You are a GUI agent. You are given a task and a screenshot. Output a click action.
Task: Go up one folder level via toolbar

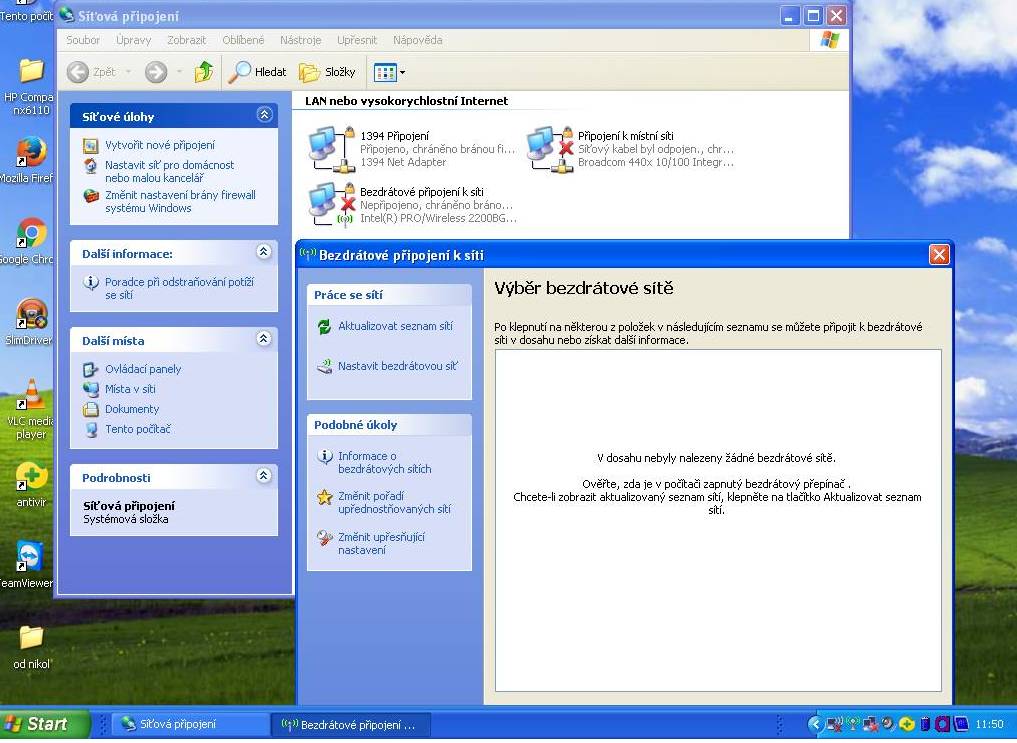tap(204, 72)
